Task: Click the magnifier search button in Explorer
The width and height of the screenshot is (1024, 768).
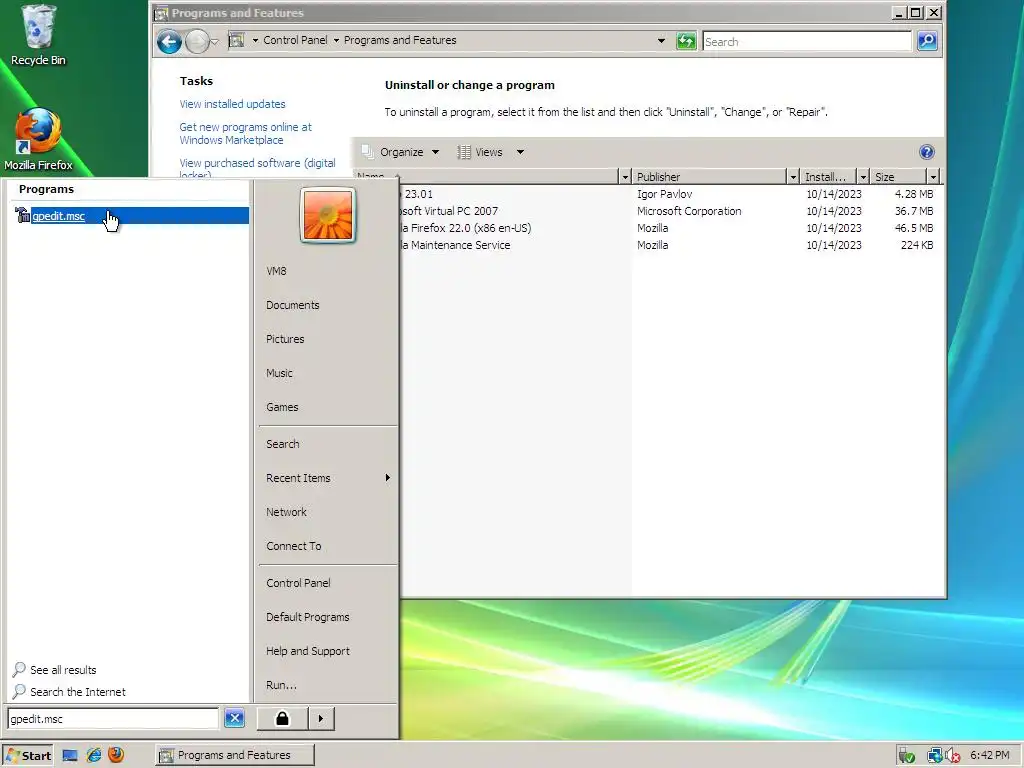Action: click(927, 41)
